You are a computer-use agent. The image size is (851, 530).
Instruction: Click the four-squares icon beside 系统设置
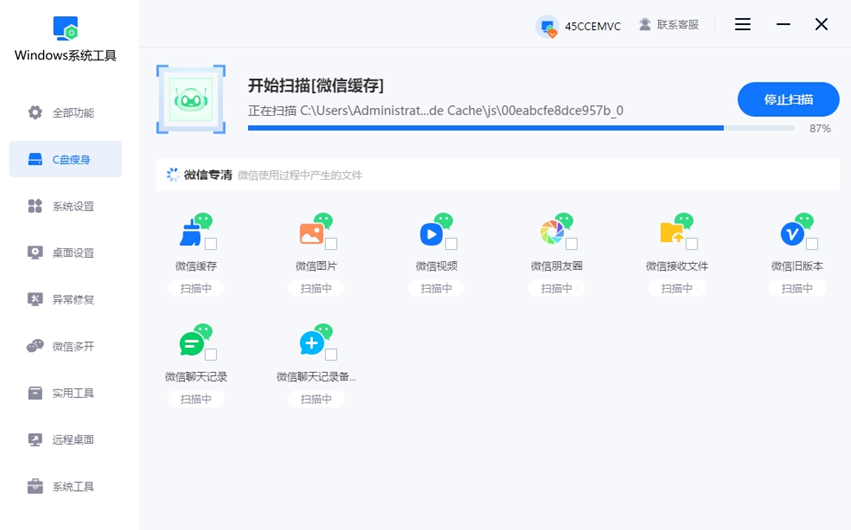(35, 206)
